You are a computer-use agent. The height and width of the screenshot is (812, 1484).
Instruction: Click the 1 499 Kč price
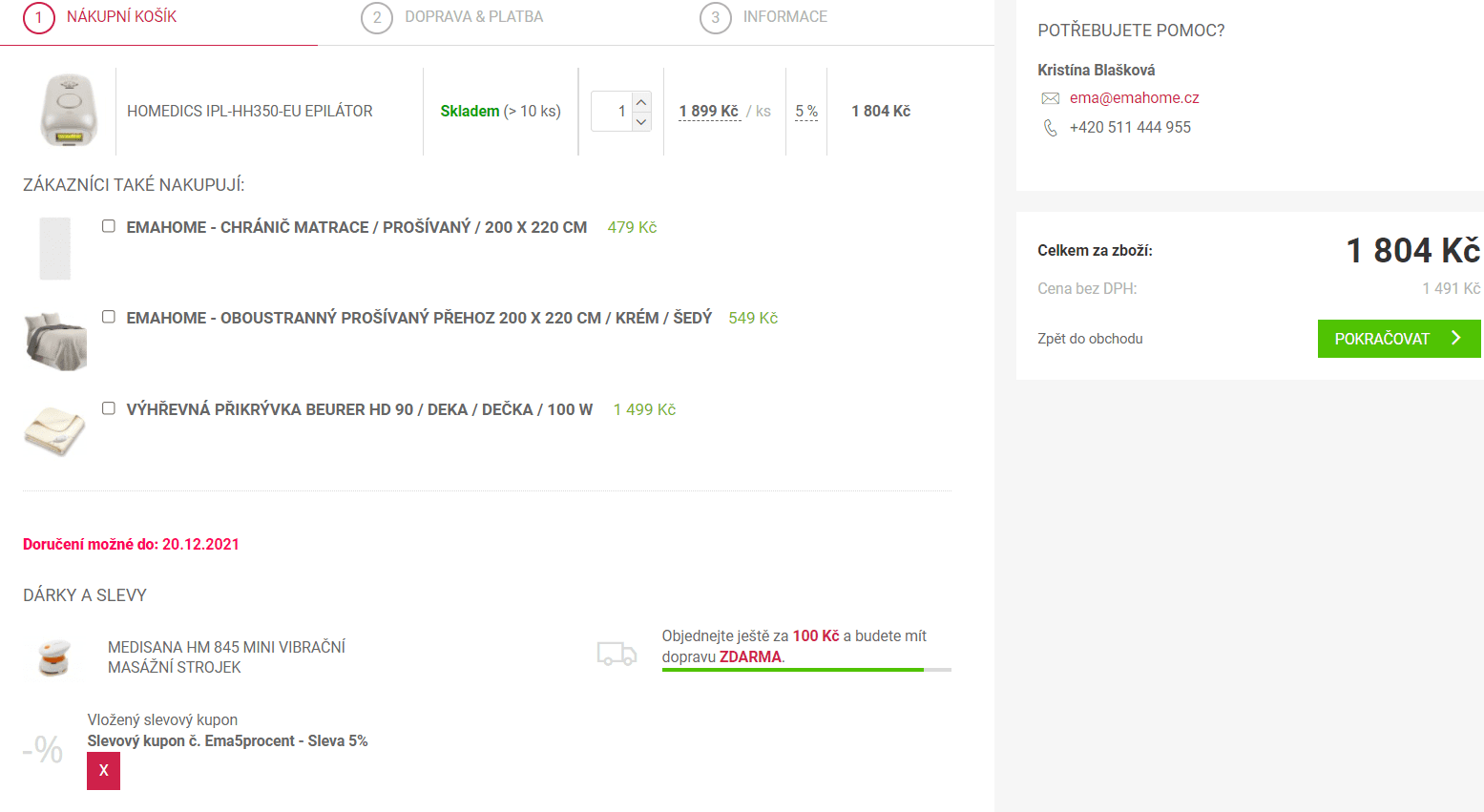(644, 409)
